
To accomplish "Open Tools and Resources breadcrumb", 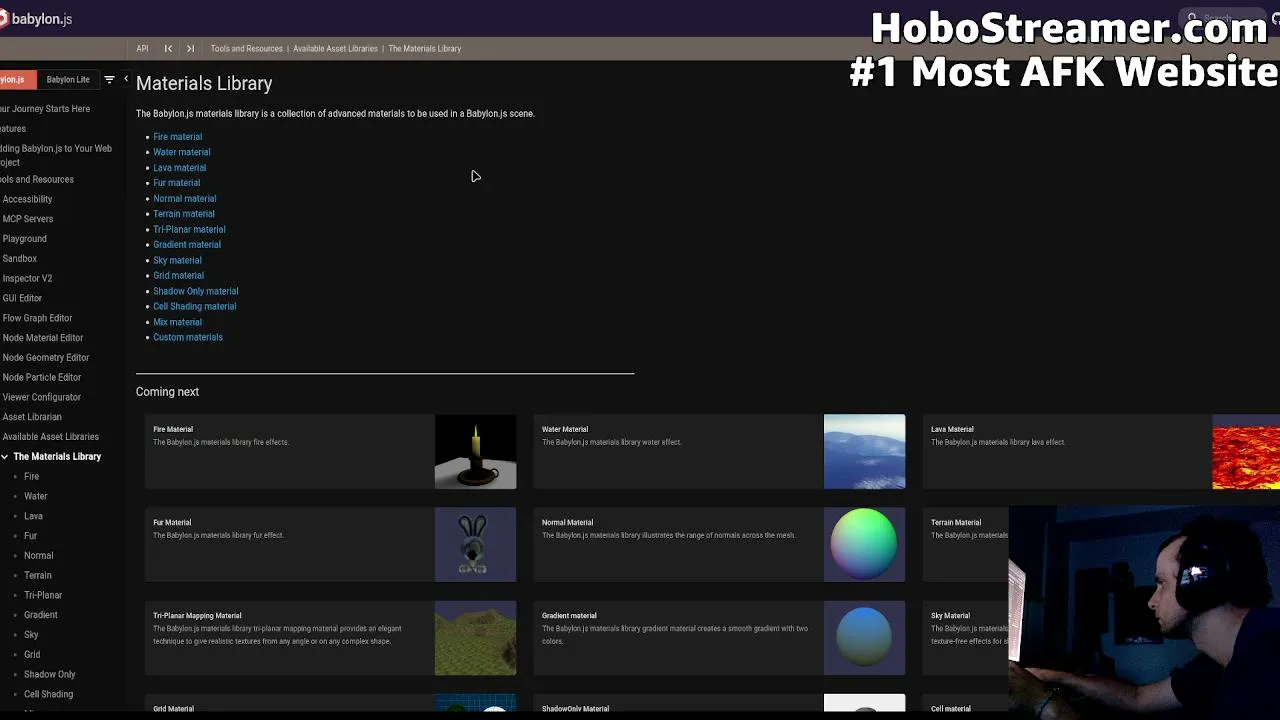I will point(246,49).
